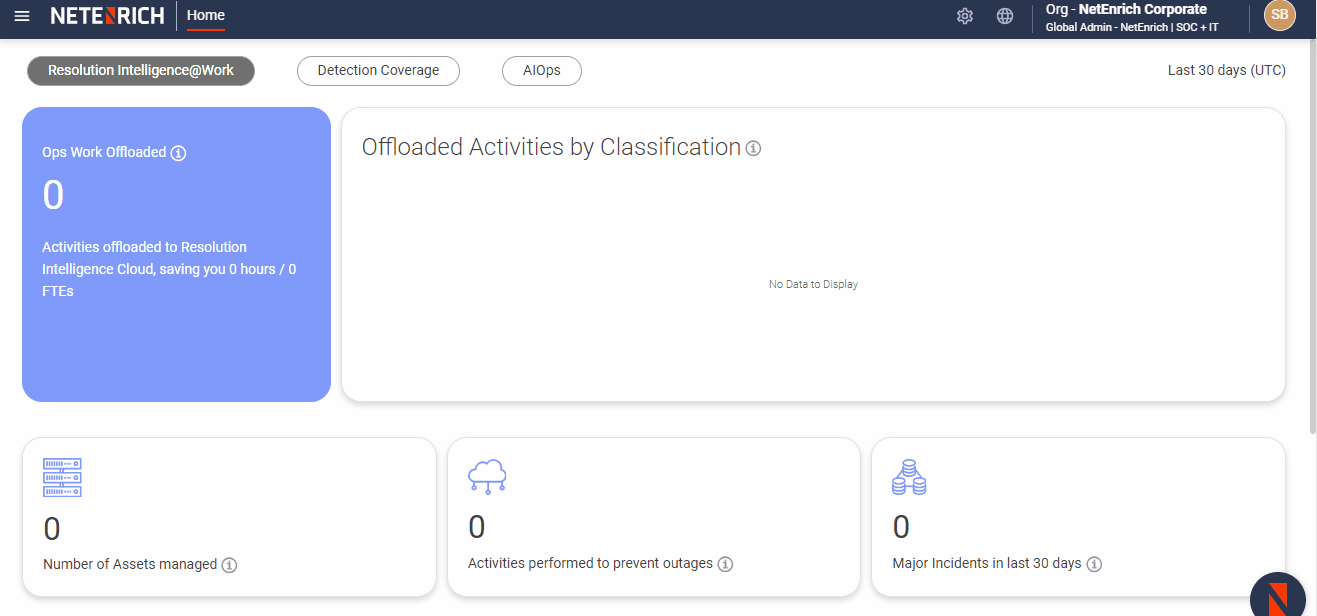Viewport: 1317px width, 616px height.
Task: Click the NetEnrich logo
Action: tap(107, 16)
